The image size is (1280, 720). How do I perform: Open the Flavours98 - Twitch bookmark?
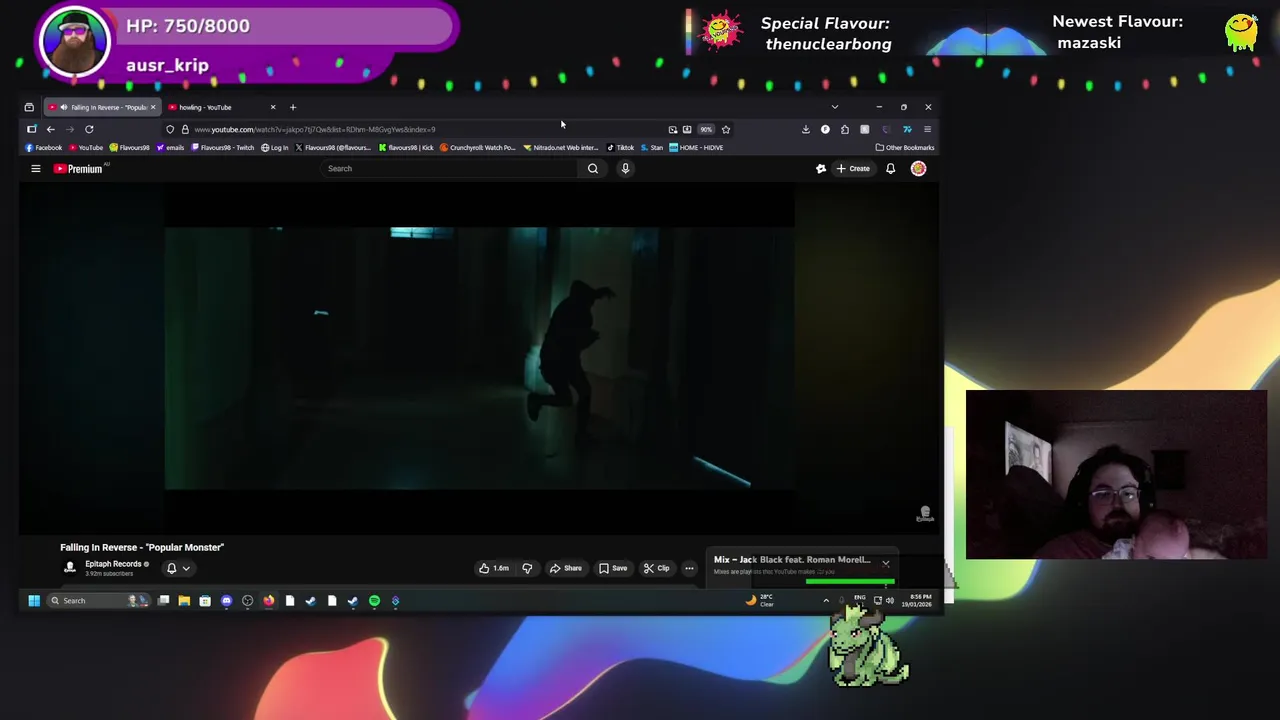[221, 148]
